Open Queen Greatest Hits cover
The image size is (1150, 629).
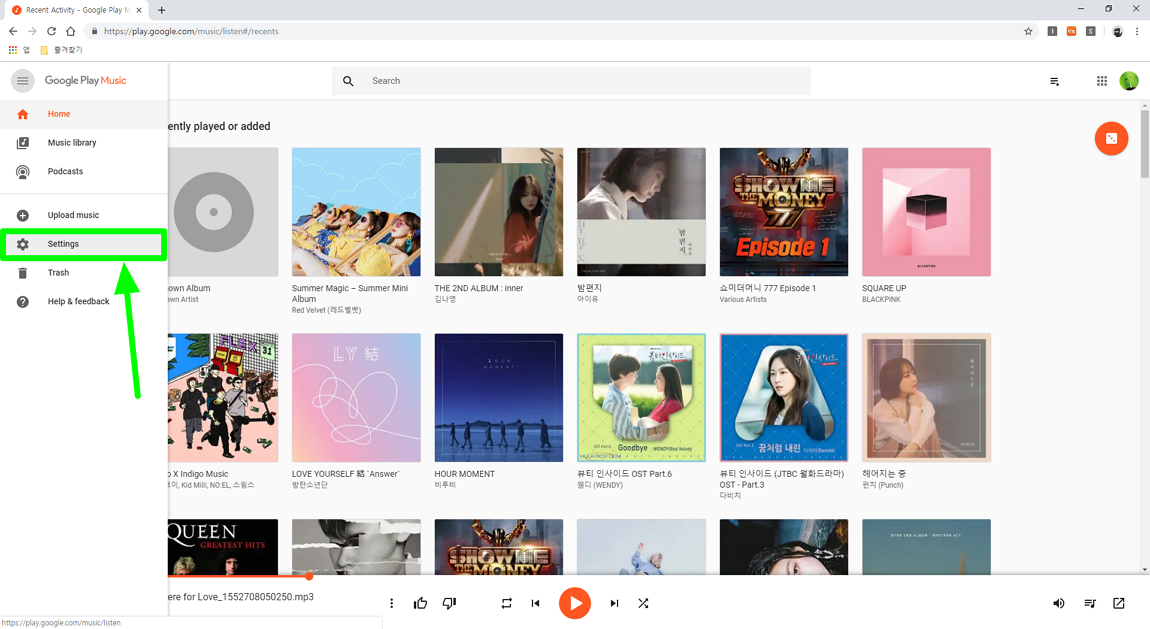[223, 547]
